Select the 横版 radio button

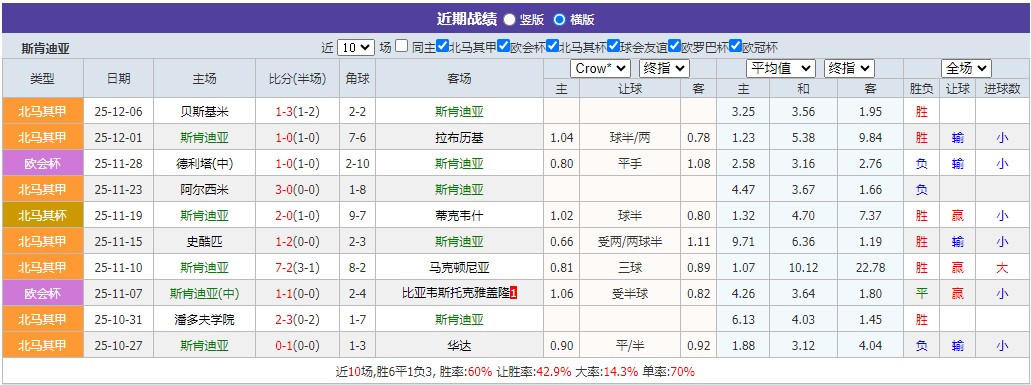[x=560, y=20]
